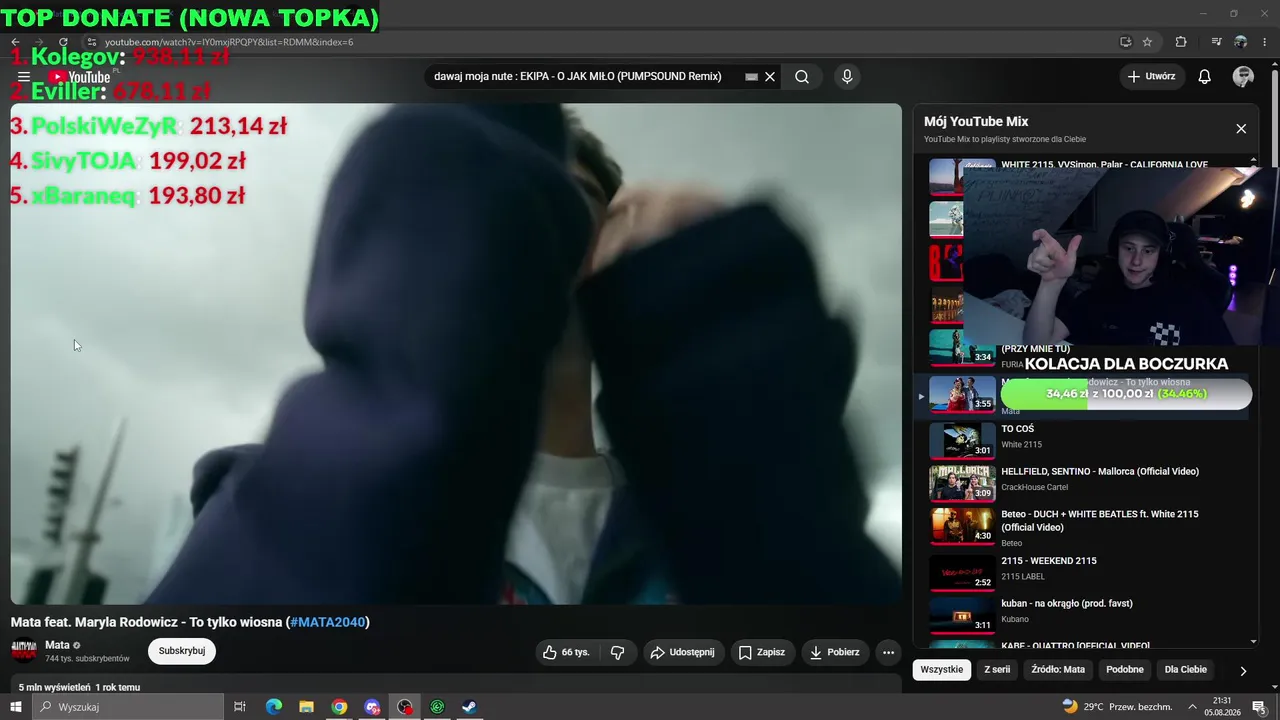Image resolution: width=1280 pixels, height=720 pixels.
Task: Play CALIFORNIA LOVE from the mix playlist
Action: click(1104, 164)
